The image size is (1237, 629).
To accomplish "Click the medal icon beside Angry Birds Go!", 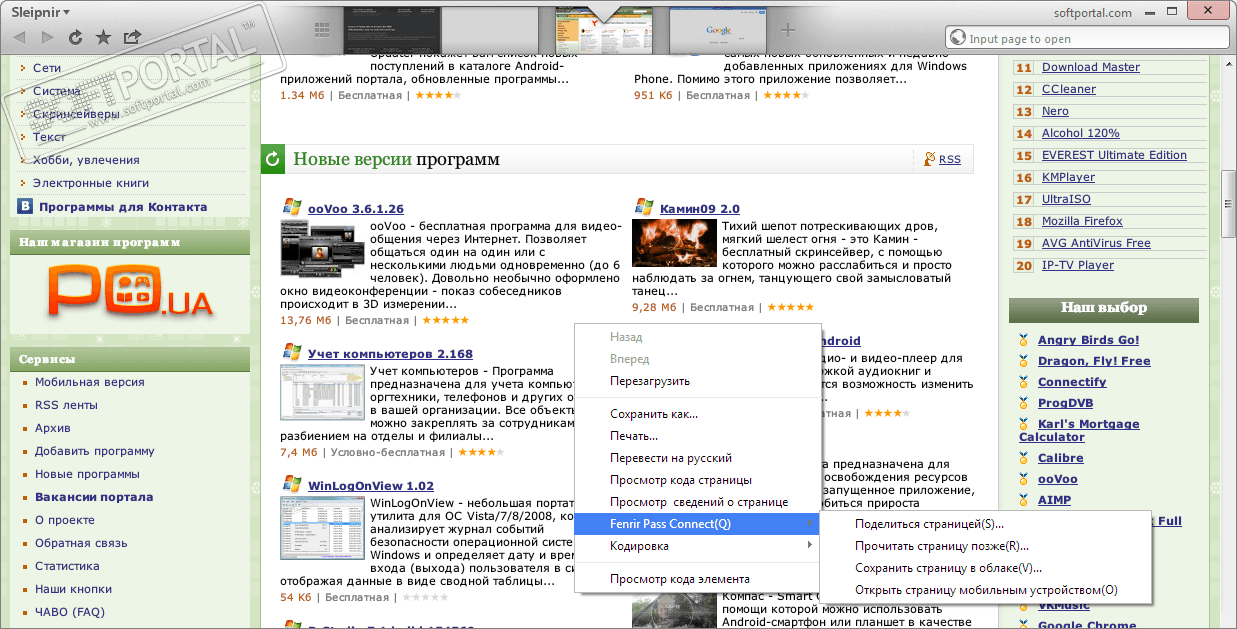I will (1024, 340).
